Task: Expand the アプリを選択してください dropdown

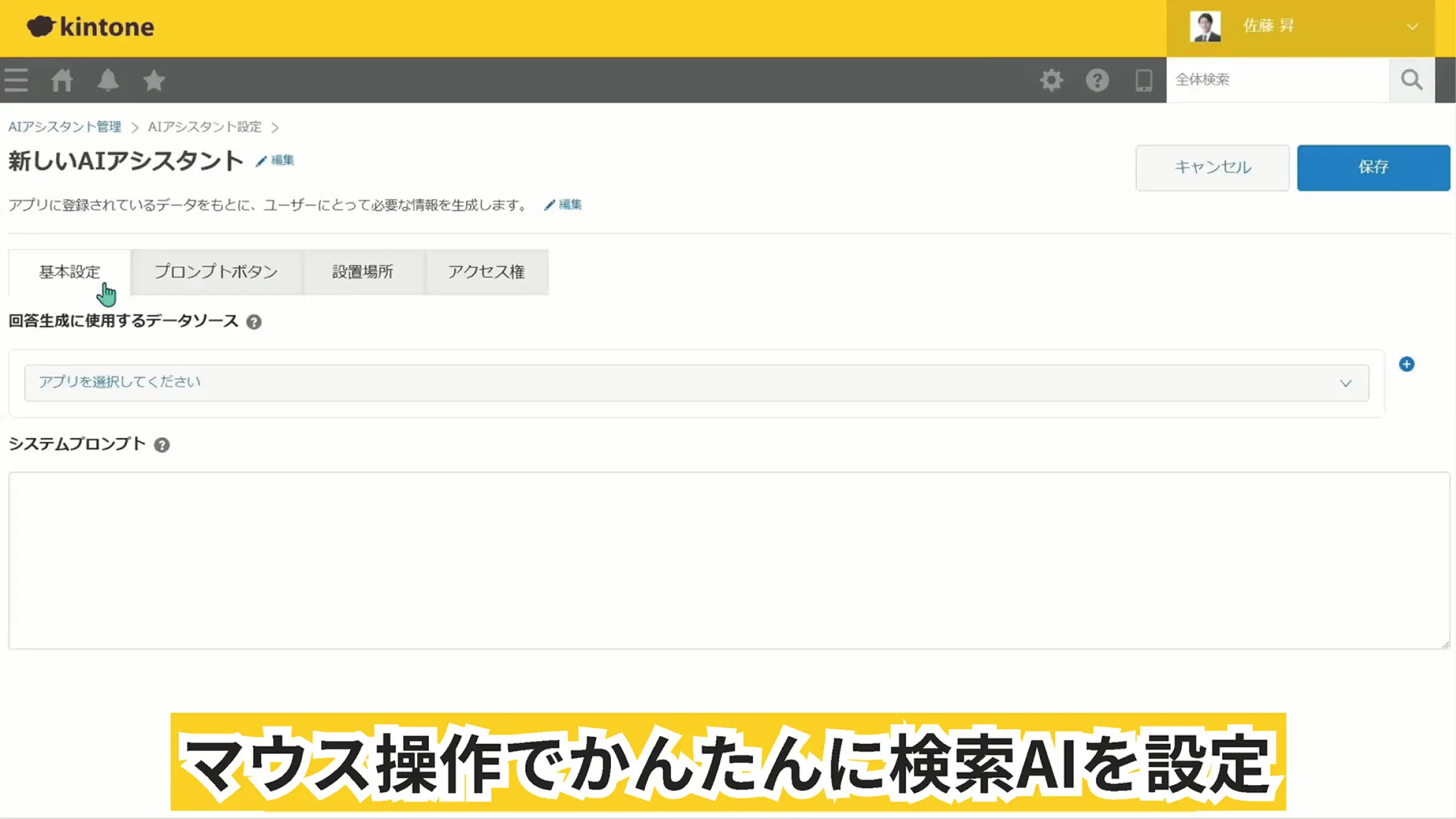Action: pos(696,383)
